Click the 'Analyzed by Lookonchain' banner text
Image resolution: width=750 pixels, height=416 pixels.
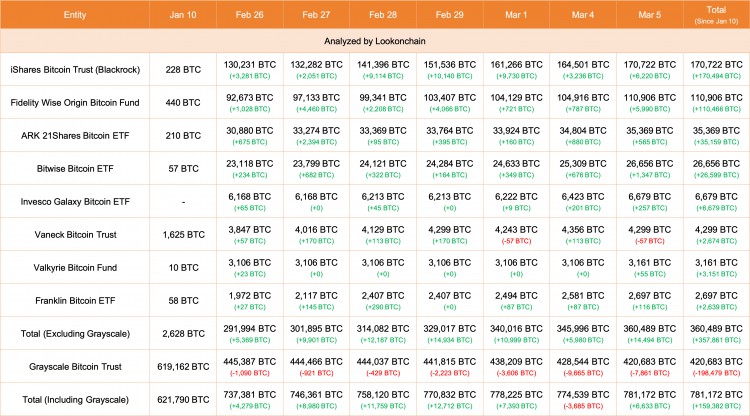(x=375, y=41)
